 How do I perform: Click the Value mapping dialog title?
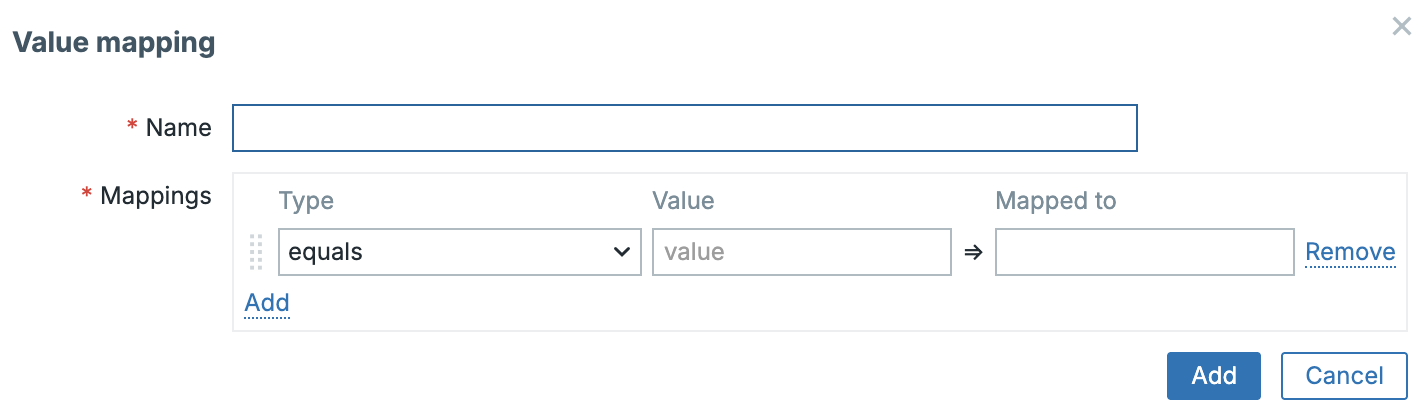point(114,43)
